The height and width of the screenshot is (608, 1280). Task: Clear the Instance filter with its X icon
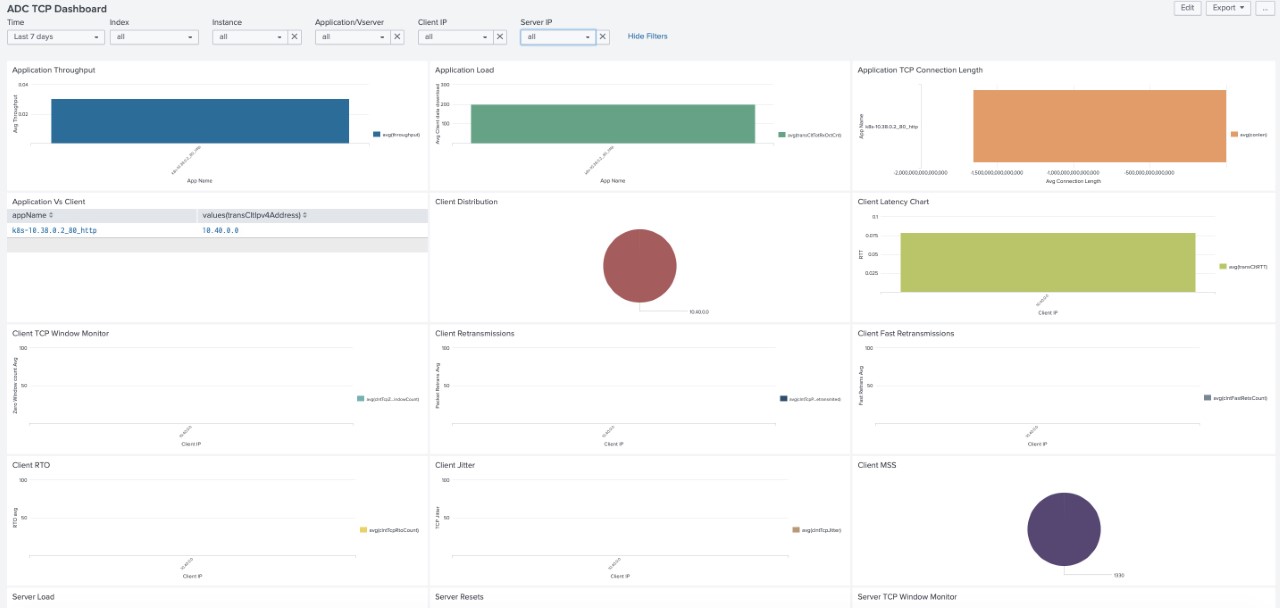(x=295, y=37)
